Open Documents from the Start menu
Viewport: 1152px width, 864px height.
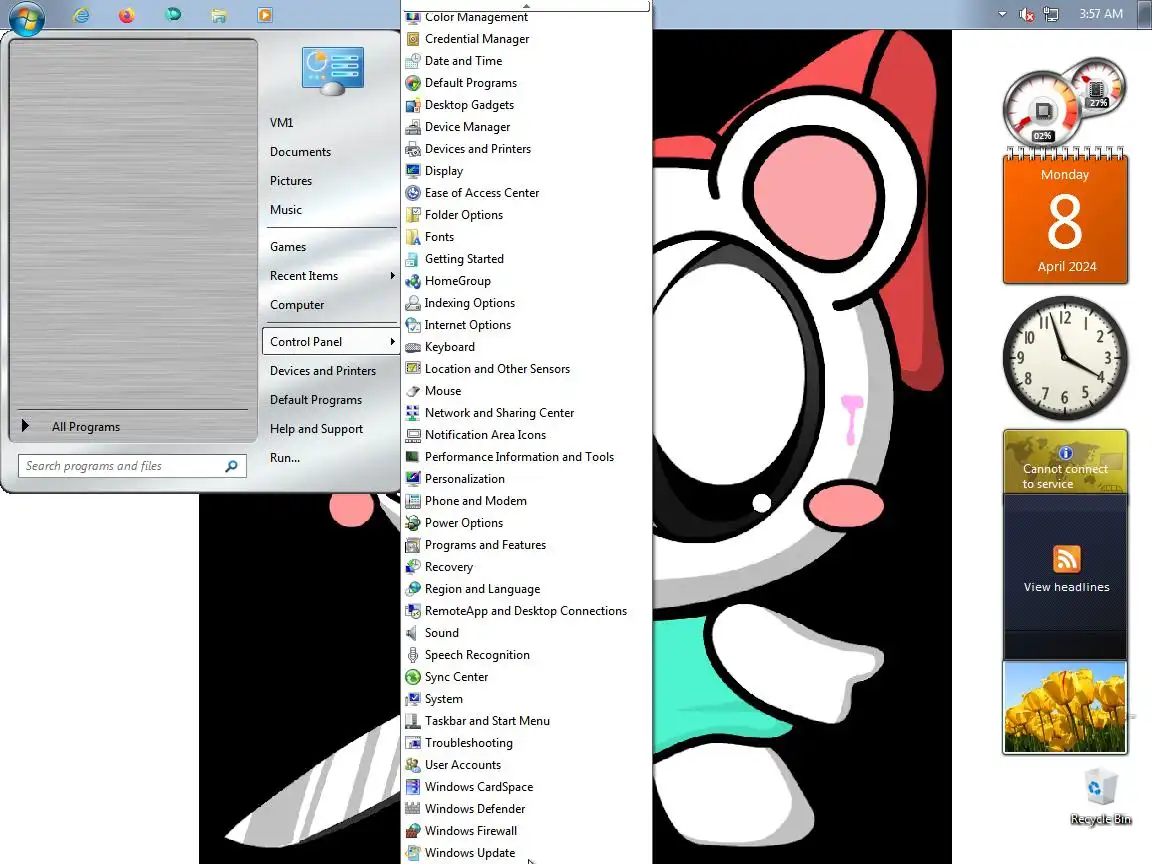point(300,151)
